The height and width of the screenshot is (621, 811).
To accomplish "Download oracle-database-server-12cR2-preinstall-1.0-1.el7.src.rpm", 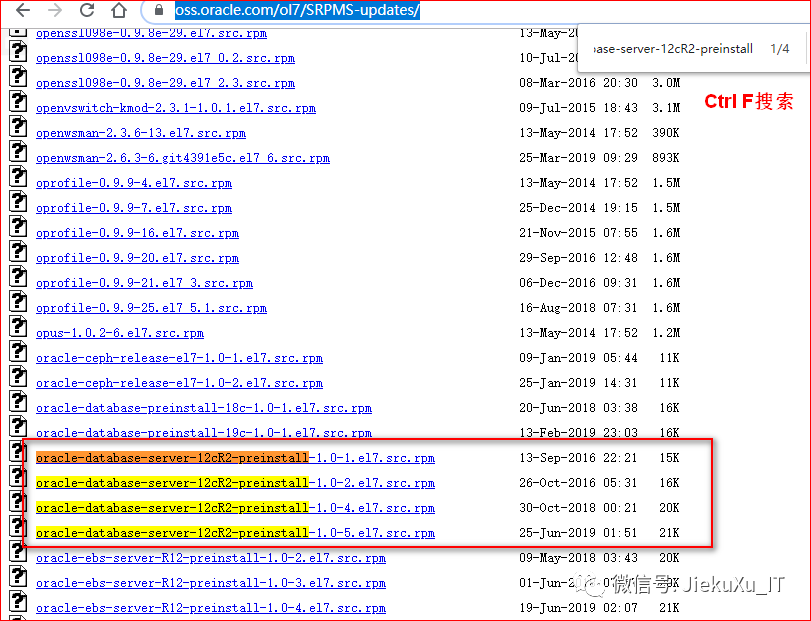I will point(235,458).
